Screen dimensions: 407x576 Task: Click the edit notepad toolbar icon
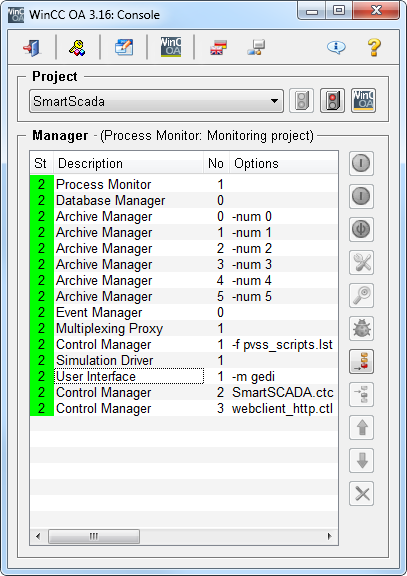point(124,47)
